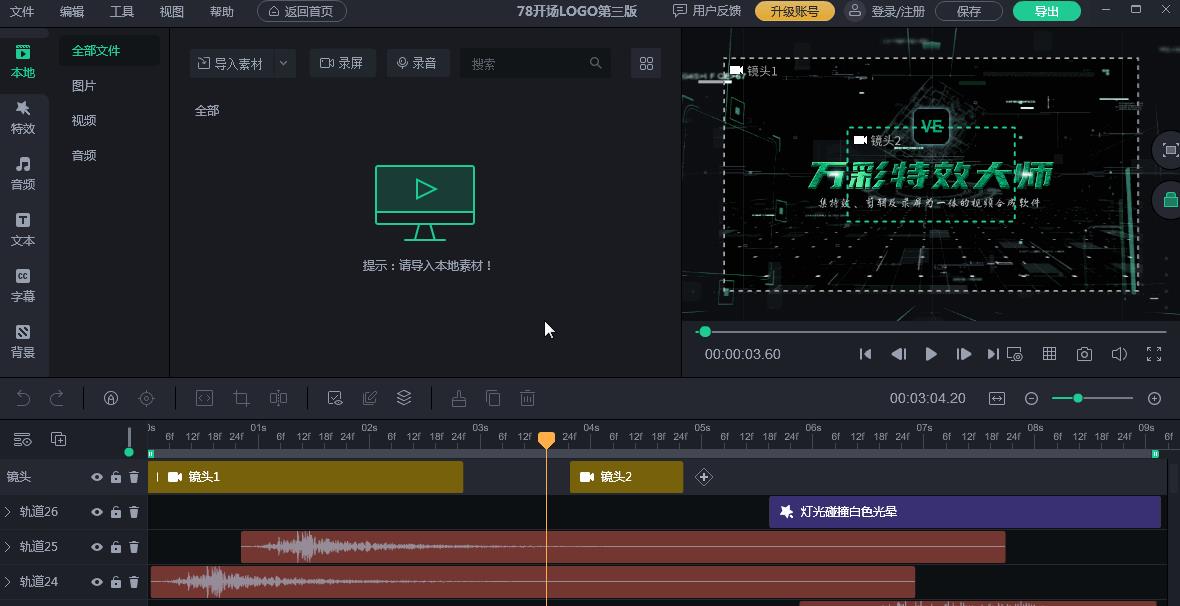Click the track height slider handle

pyautogui.click(x=129, y=452)
